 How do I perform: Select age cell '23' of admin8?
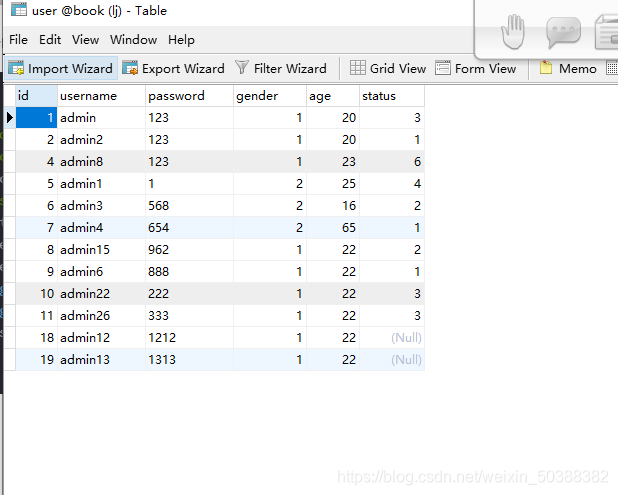[x=333, y=162]
